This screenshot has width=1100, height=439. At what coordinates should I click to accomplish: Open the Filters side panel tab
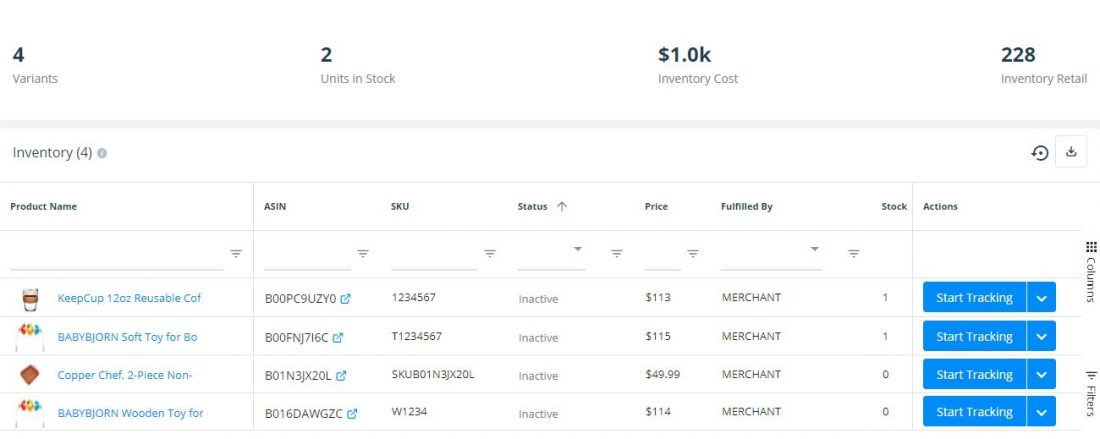tap(1091, 393)
